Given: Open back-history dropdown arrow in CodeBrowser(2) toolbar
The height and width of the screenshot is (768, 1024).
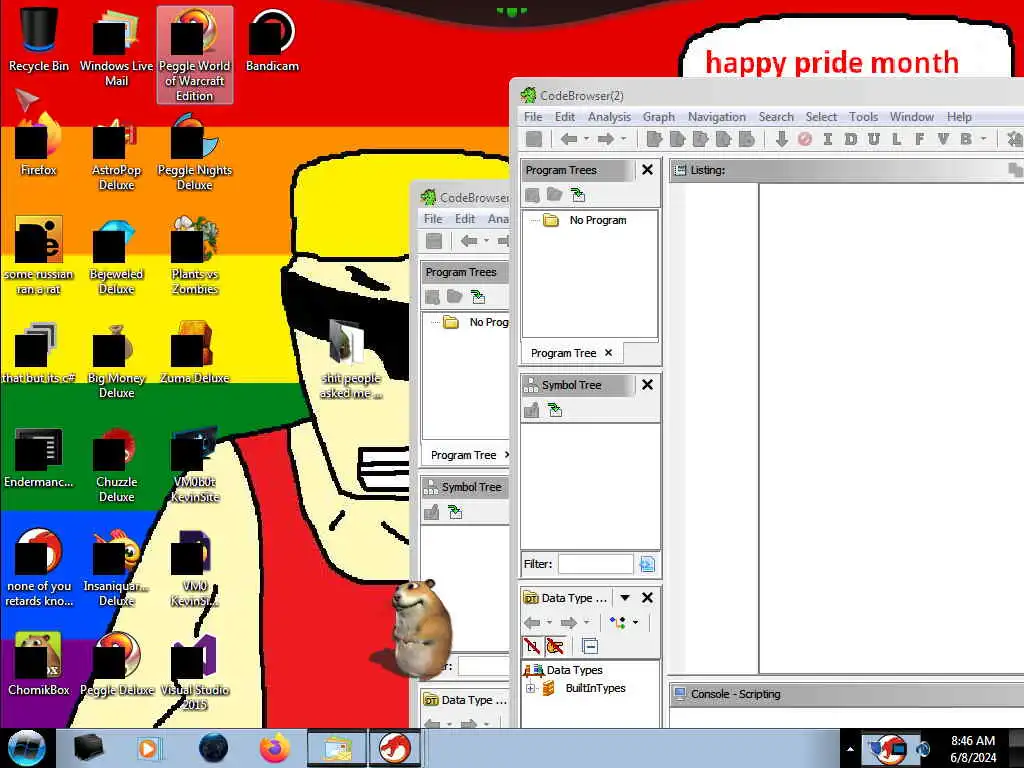Looking at the screenshot, I should 586,139.
